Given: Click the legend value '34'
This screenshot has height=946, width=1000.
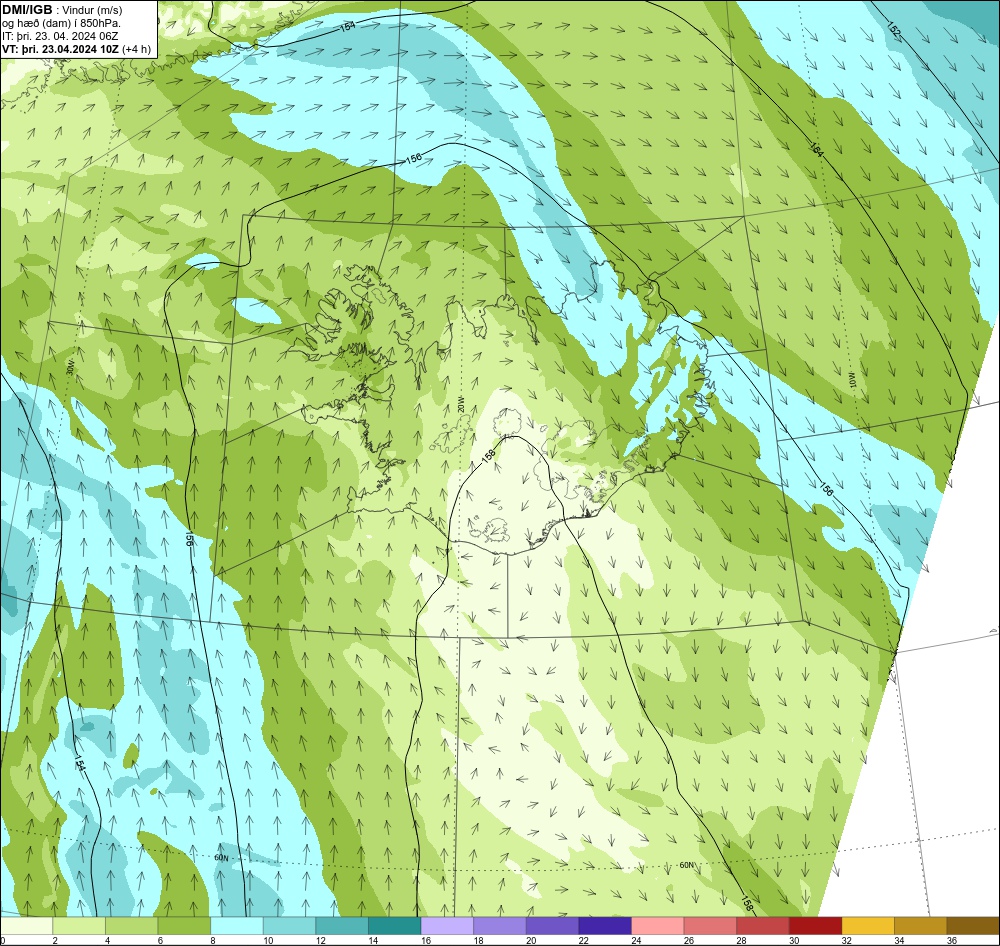Looking at the screenshot, I should tap(899, 940).
